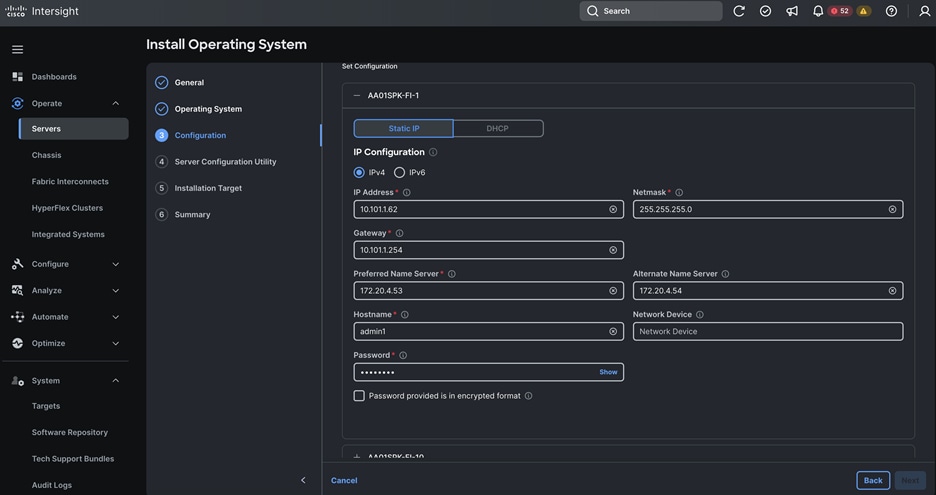Open the notifications bell icon
Viewport: 936px width, 495px height.
(x=818, y=11)
